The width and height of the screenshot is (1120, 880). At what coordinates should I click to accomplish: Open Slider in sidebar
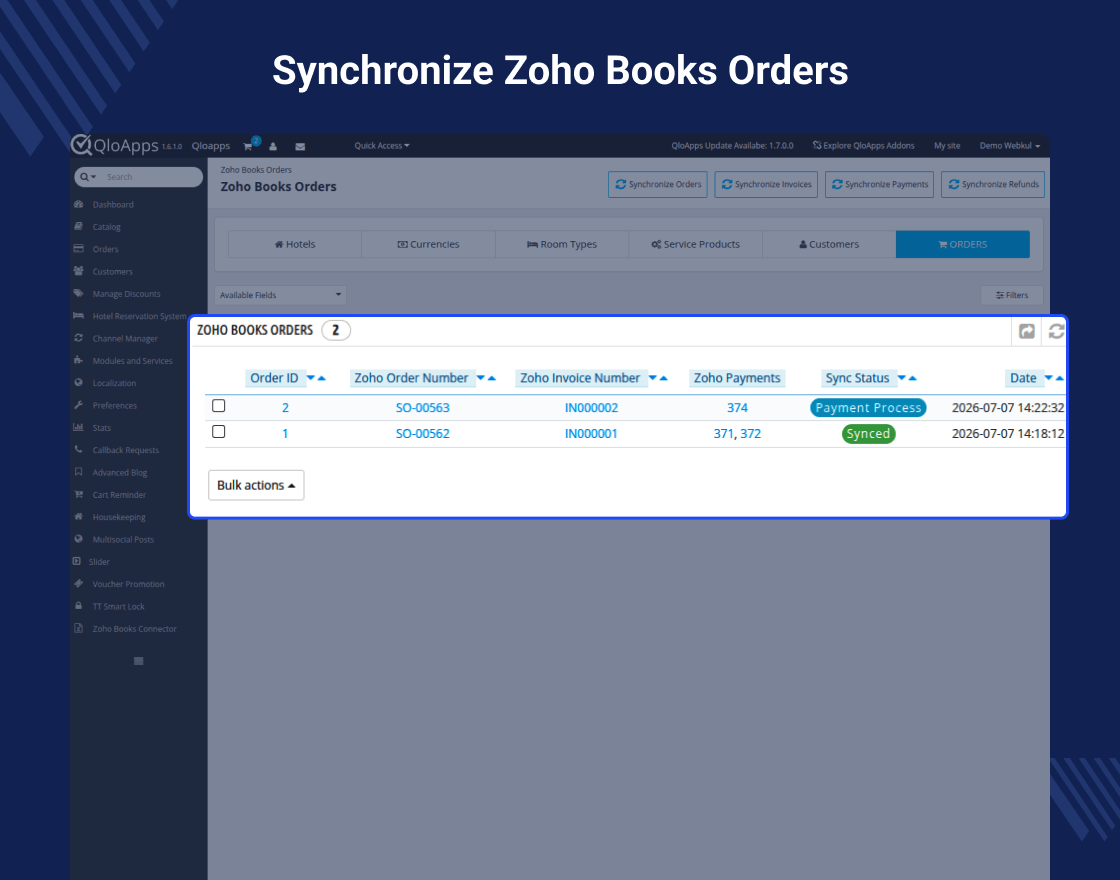(99, 561)
